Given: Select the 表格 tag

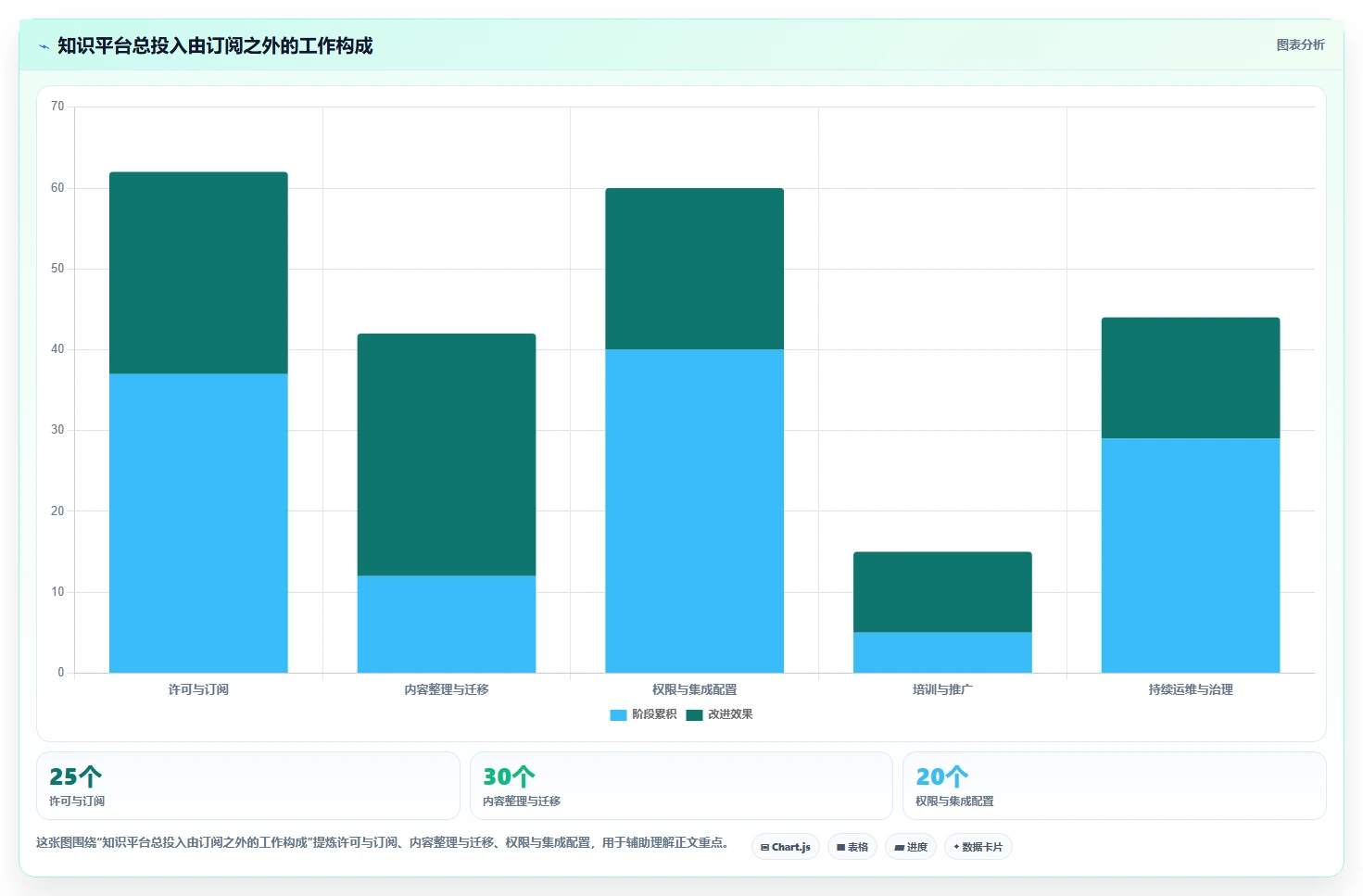Looking at the screenshot, I should pos(852,847).
